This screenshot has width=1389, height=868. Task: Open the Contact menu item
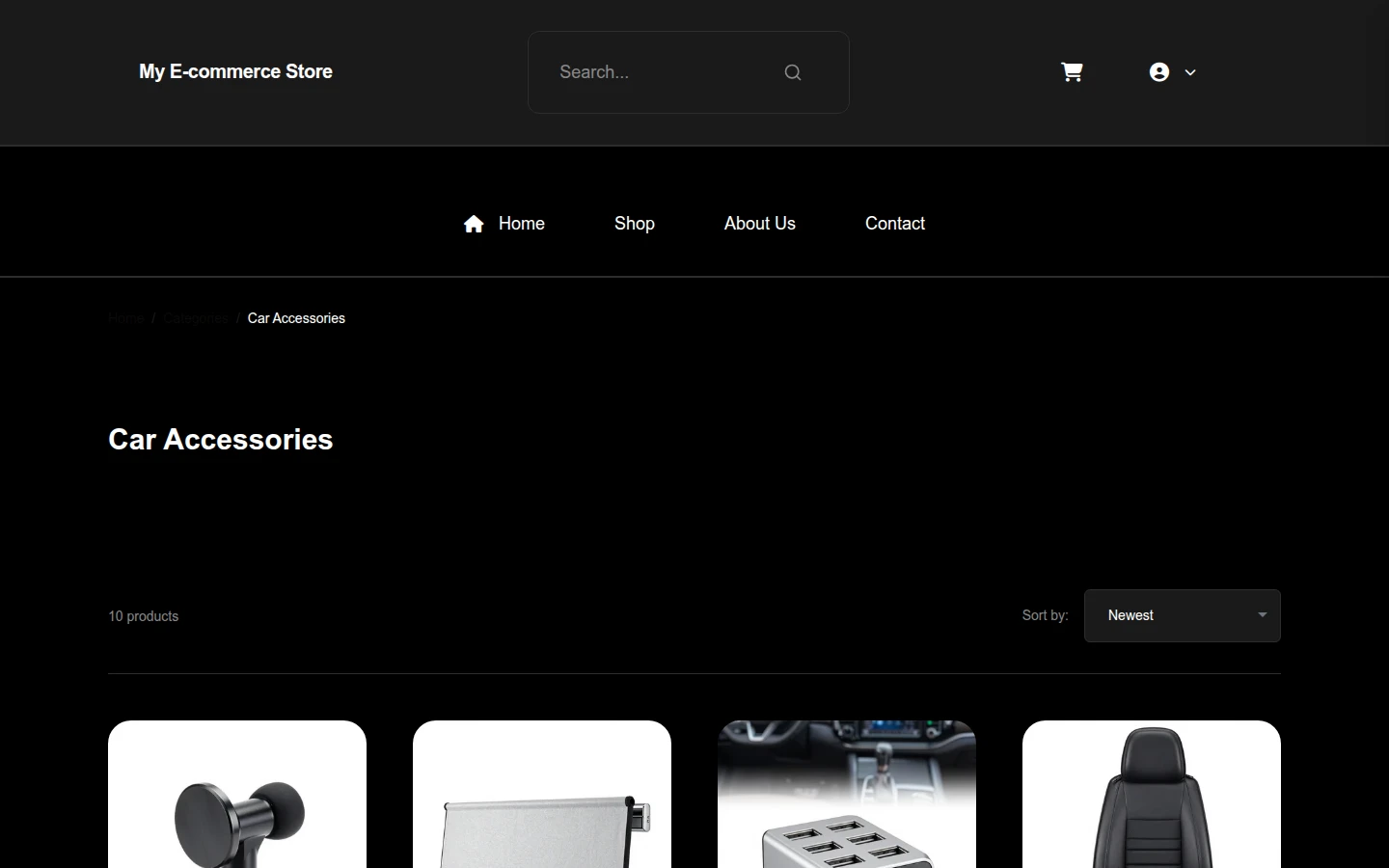(x=895, y=224)
